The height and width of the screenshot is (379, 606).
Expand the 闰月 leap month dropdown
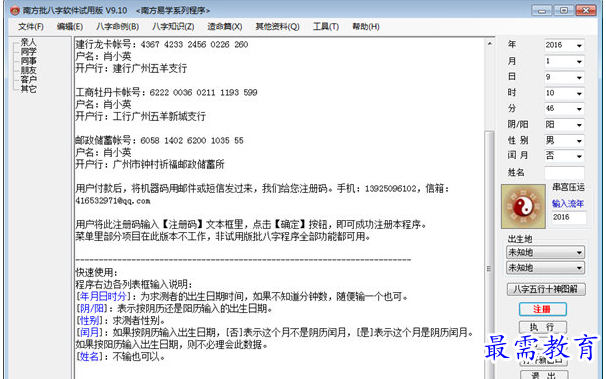pos(579,156)
